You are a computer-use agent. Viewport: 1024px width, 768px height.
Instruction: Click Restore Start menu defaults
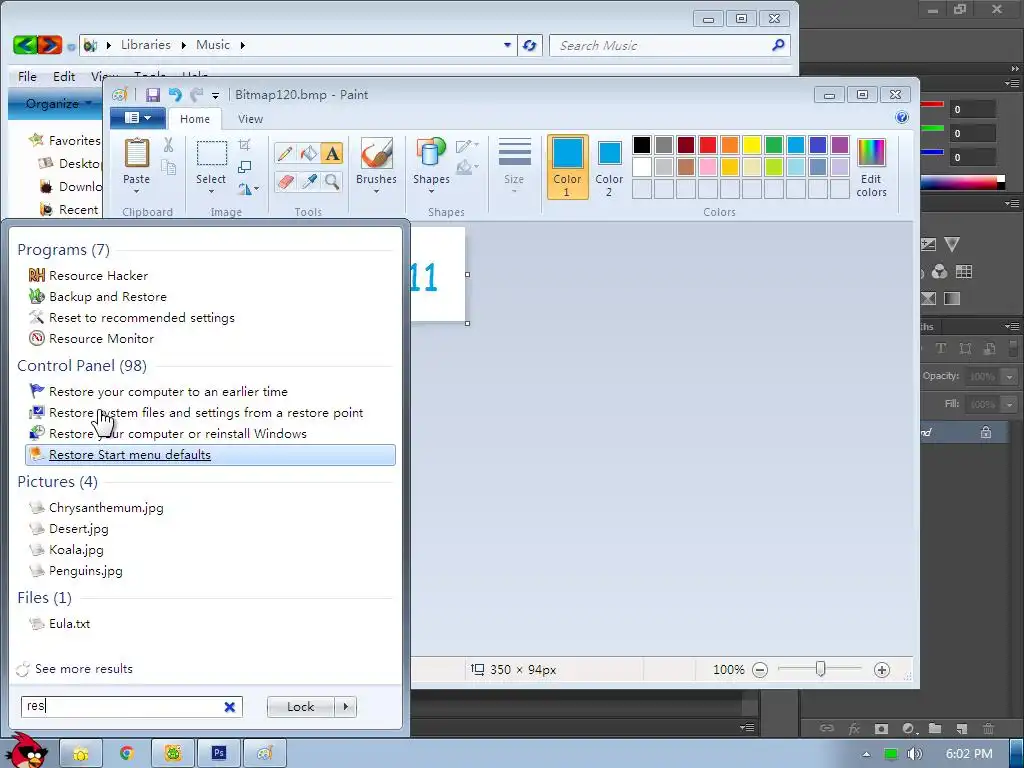point(210,455)
